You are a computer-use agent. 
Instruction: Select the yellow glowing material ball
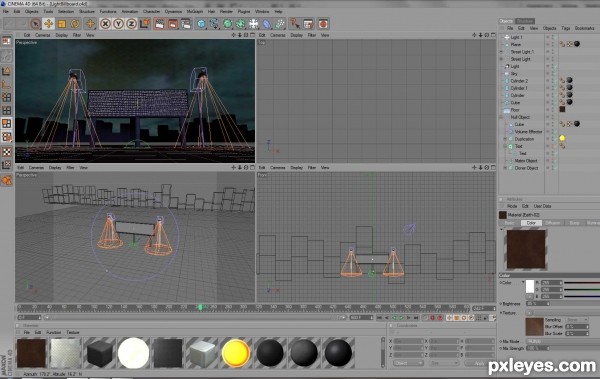(236, 353)
